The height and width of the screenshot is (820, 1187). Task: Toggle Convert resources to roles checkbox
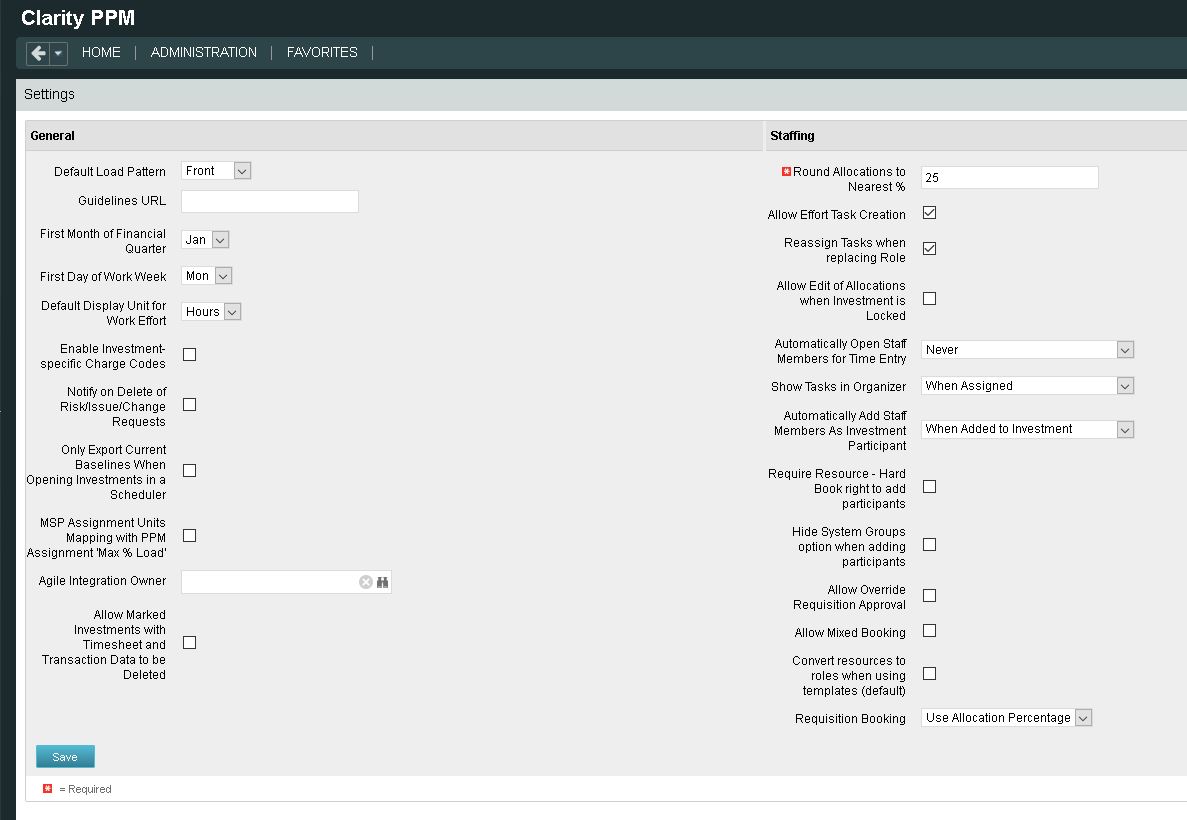pos(930,674)
